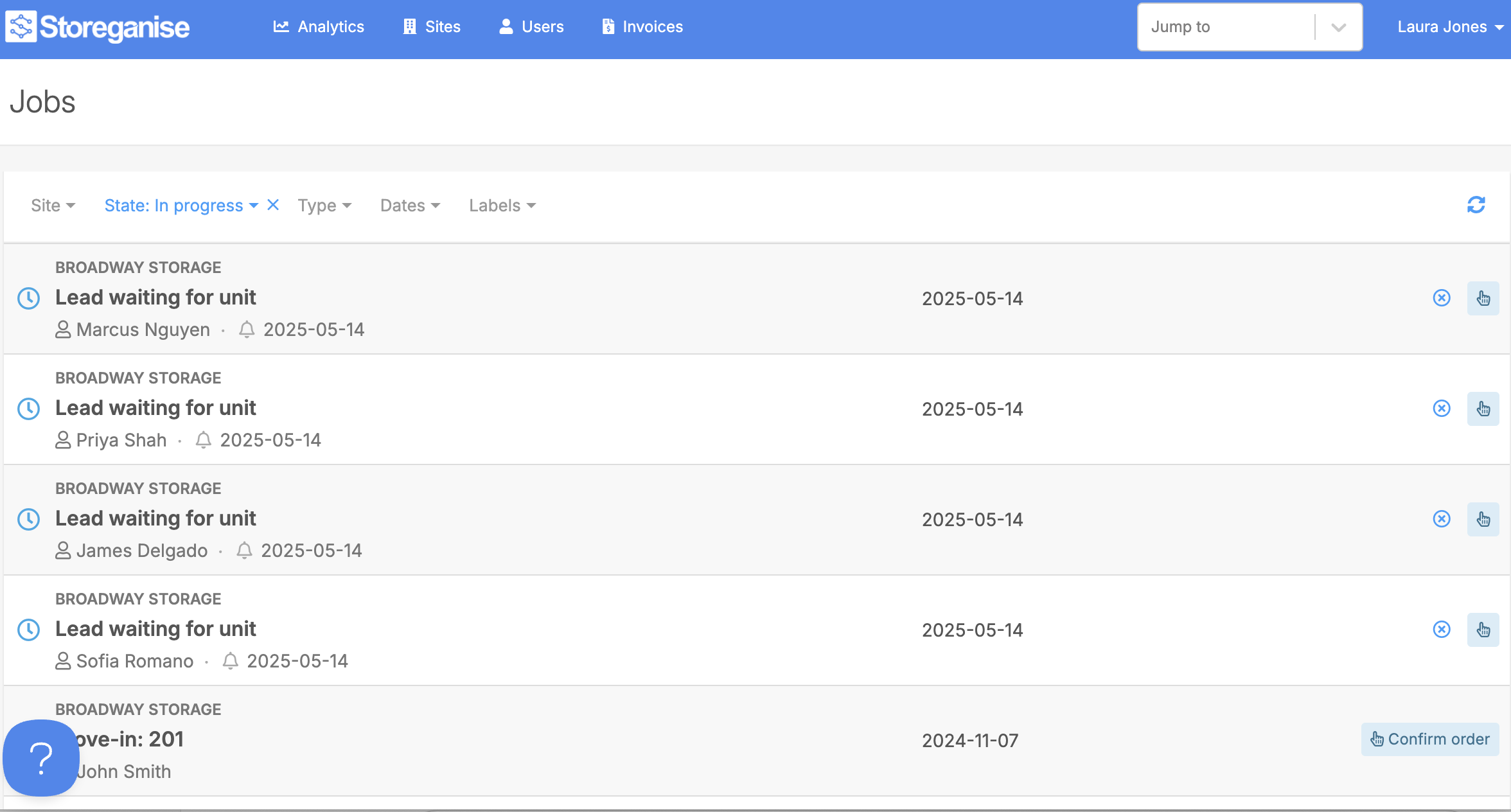Click the Jump to search field
The width and height of the screenshot is (1511, 812).
coord(1226,27)
